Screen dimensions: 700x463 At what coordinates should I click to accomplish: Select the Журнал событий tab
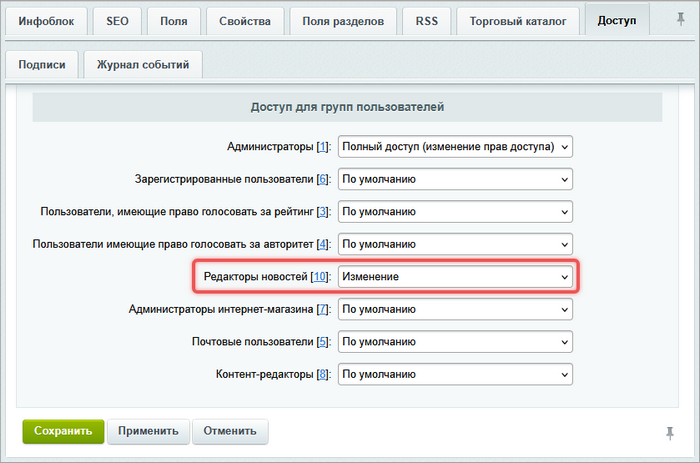tap(142, 65)
